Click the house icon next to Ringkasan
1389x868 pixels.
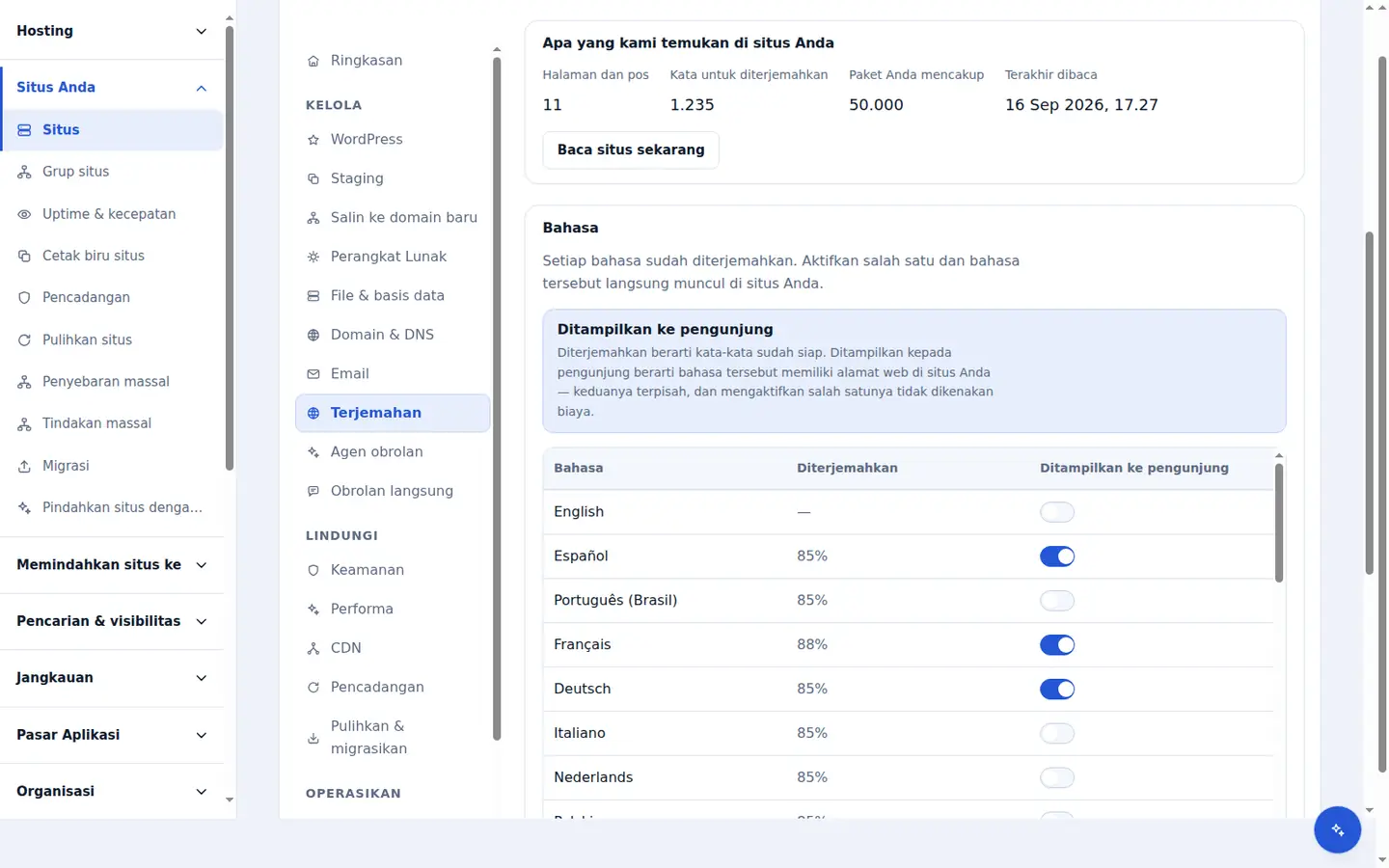point(313,61)
